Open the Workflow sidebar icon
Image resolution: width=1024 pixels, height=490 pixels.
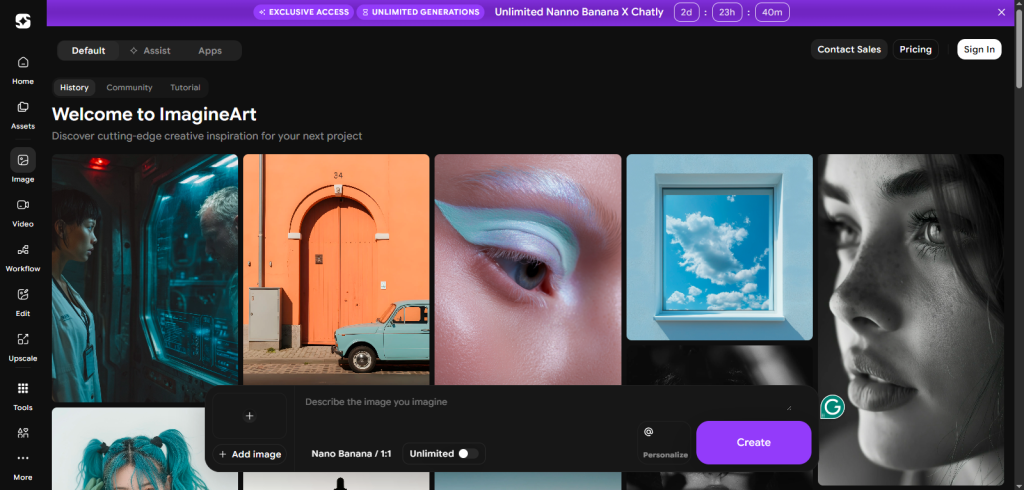(x=23, y=250)
